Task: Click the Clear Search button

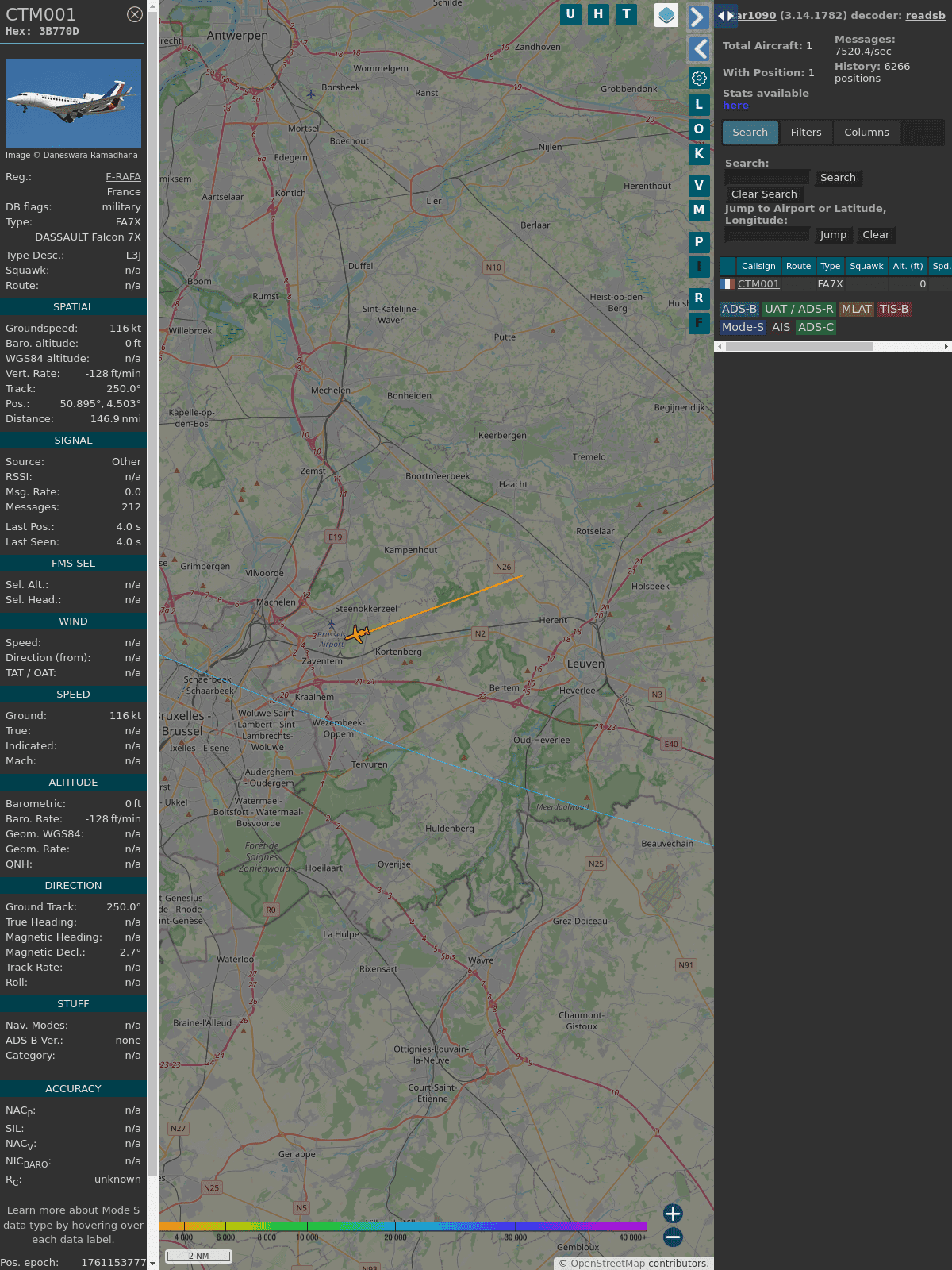Action: (764, 194)
